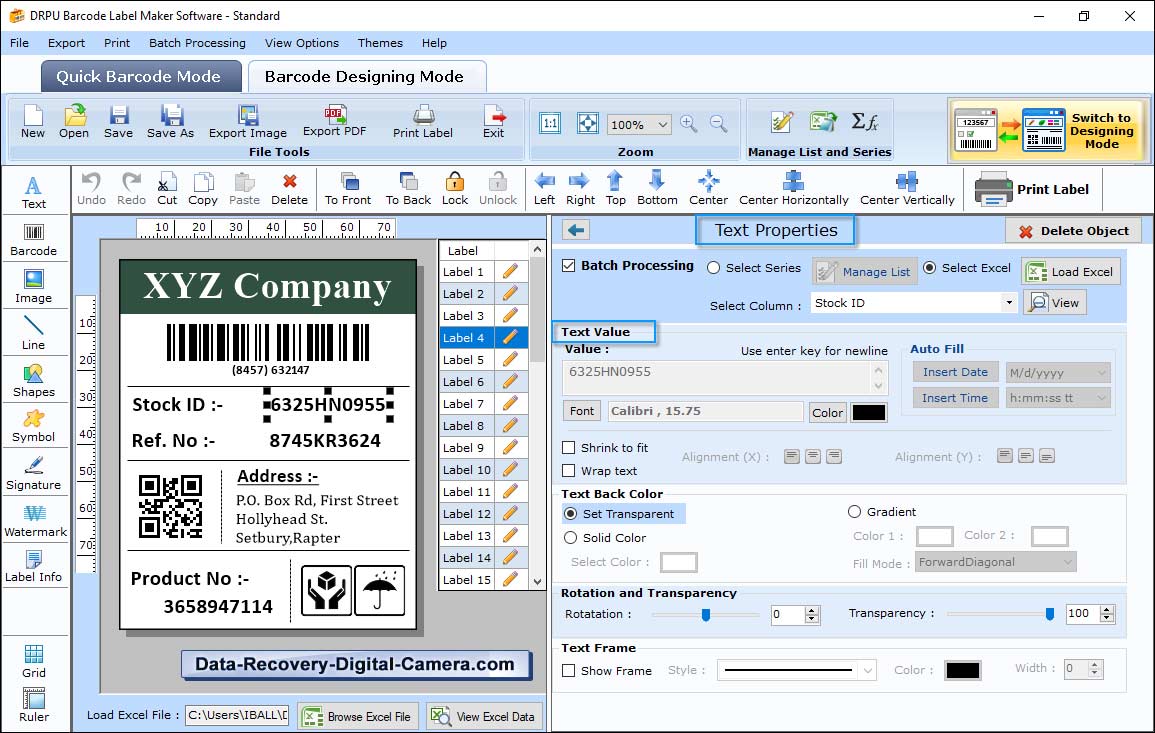
Task: Switch to Barcode Designing Mode tab
Action: [366, 77]
